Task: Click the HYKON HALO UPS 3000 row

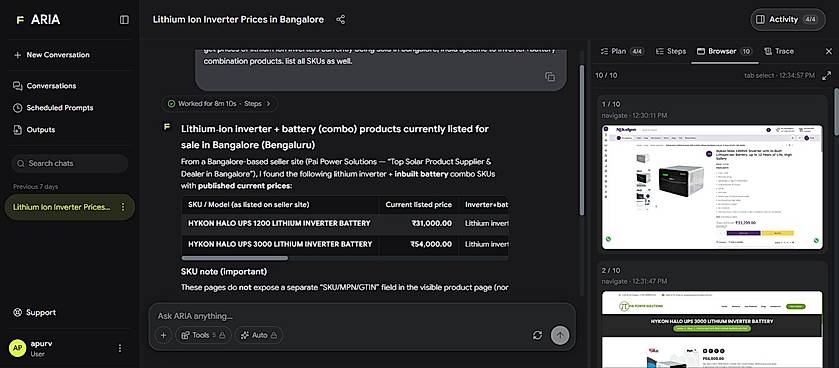Action: click(x=345, y=244)
